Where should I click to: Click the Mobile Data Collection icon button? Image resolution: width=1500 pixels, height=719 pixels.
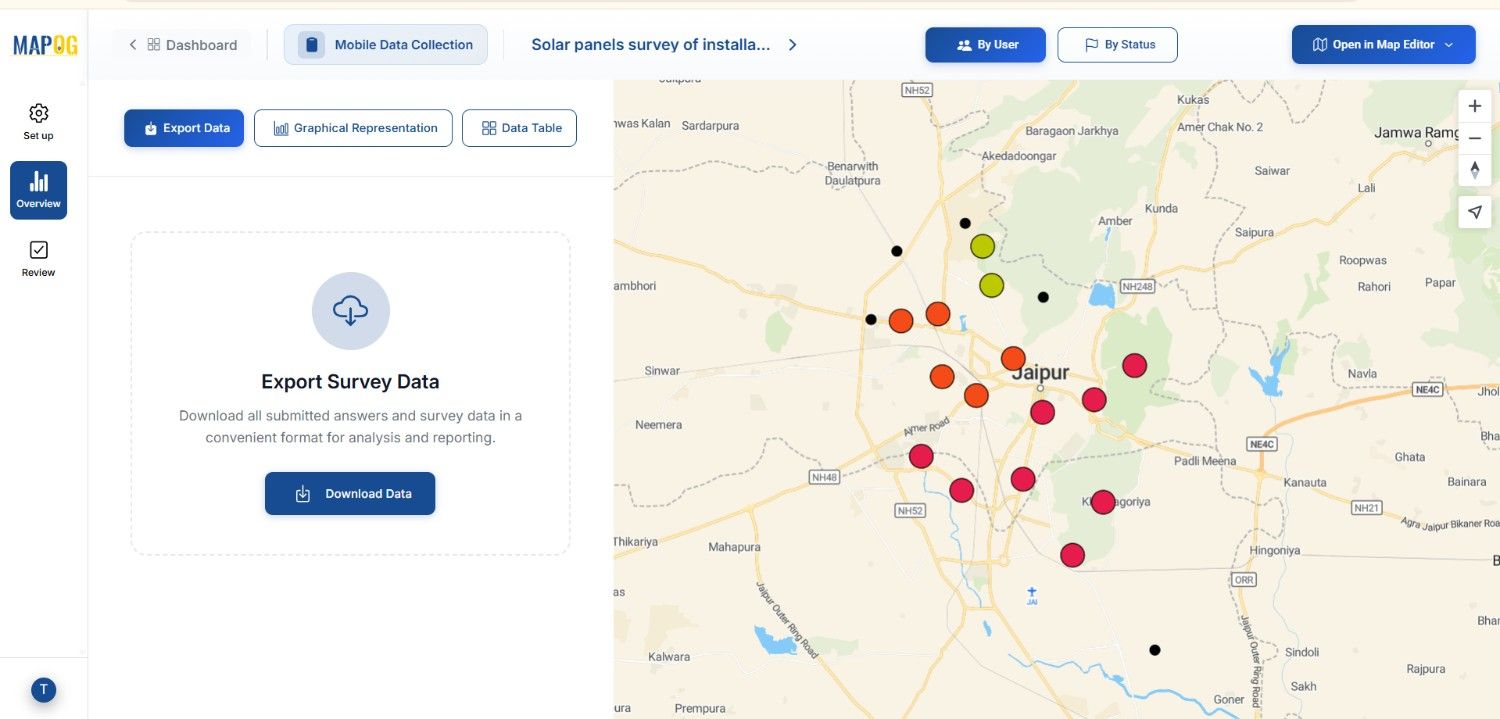(311, 44)
